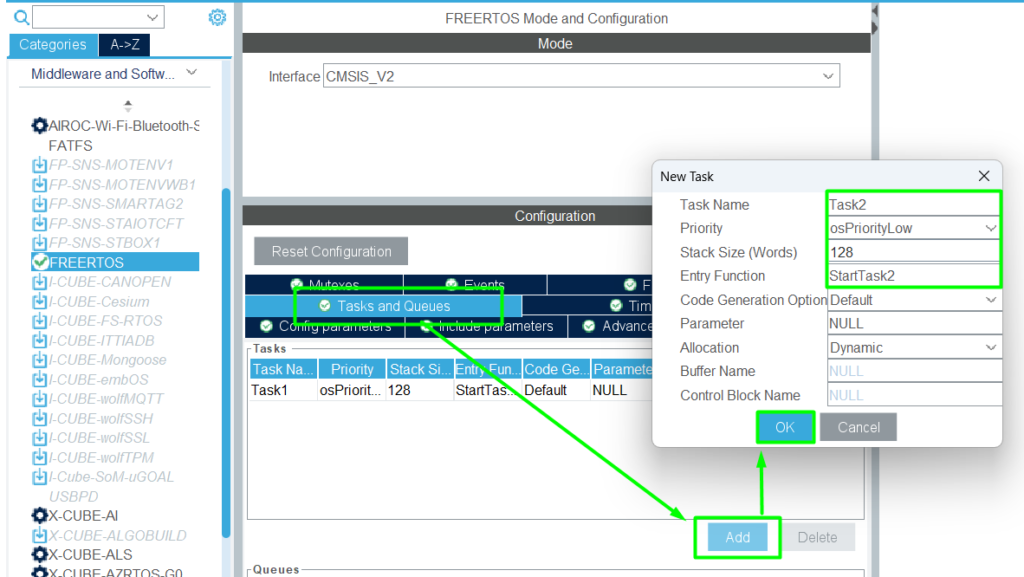The width and height of the screenshot is (1024, 577).
Task: Switch to the A->Z tab
Action: [125, 44]
